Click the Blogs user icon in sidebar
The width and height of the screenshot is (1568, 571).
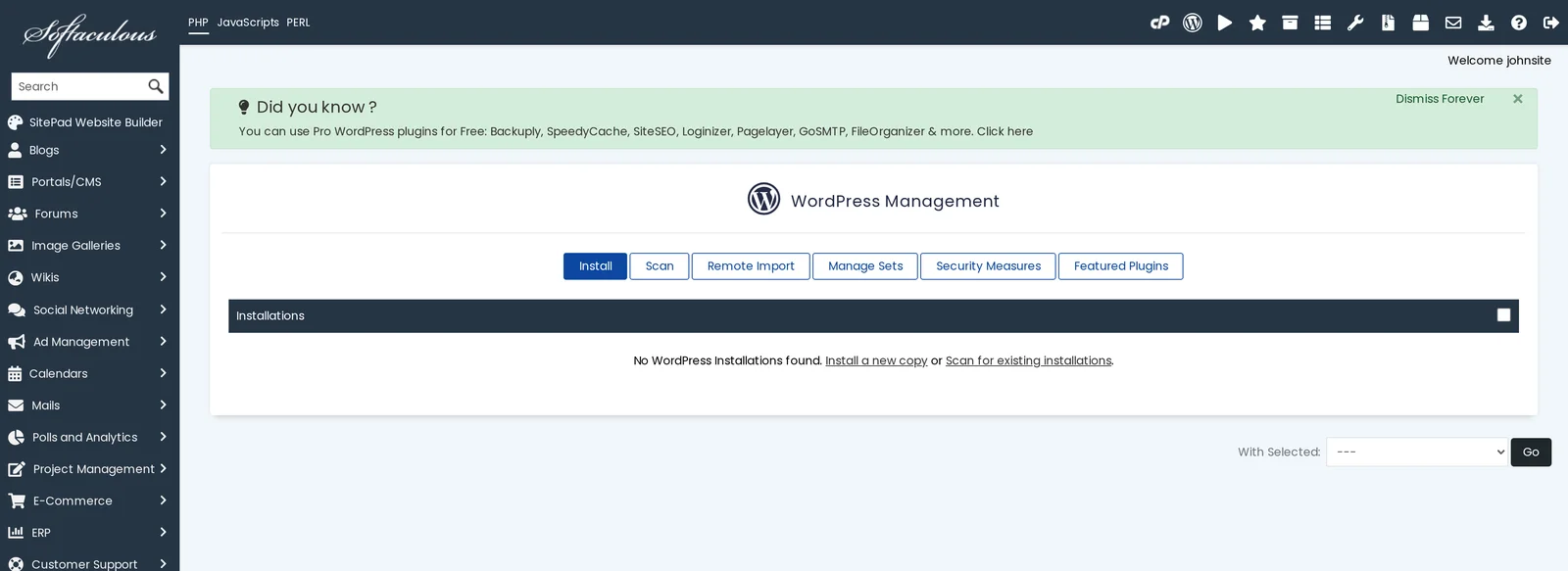point(15,150)
